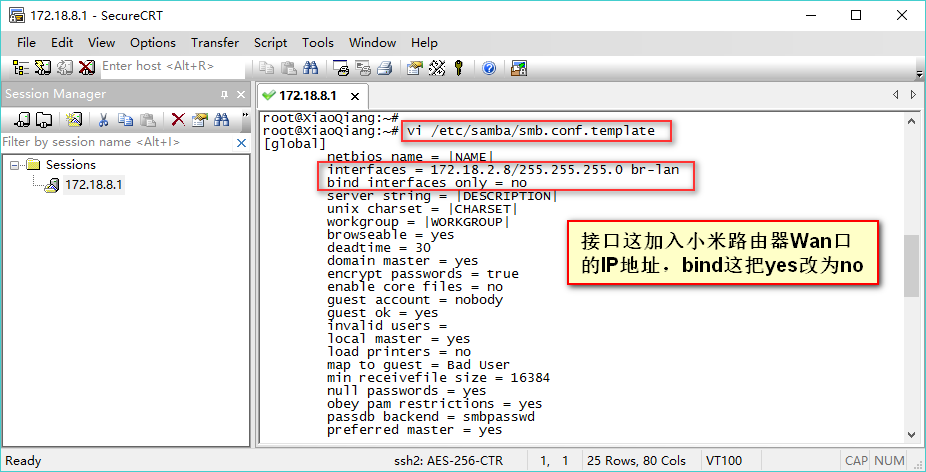Open Session Options toolbar icon
The image size is (926, 472).
(415, 69)
